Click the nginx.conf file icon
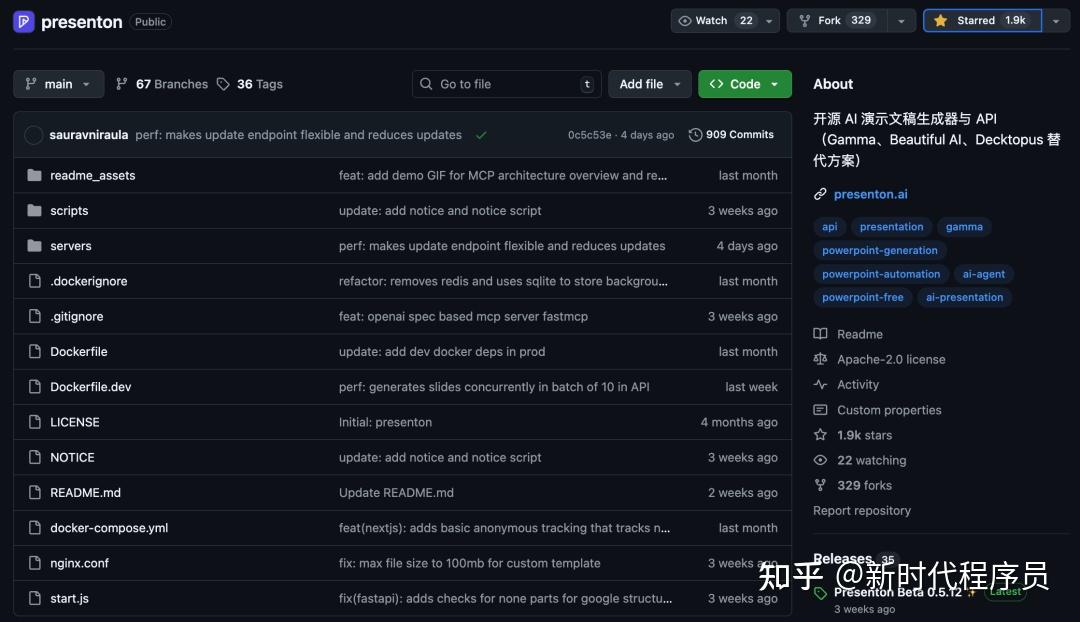Screen dimensions: 1080x622 pos(34,563)
